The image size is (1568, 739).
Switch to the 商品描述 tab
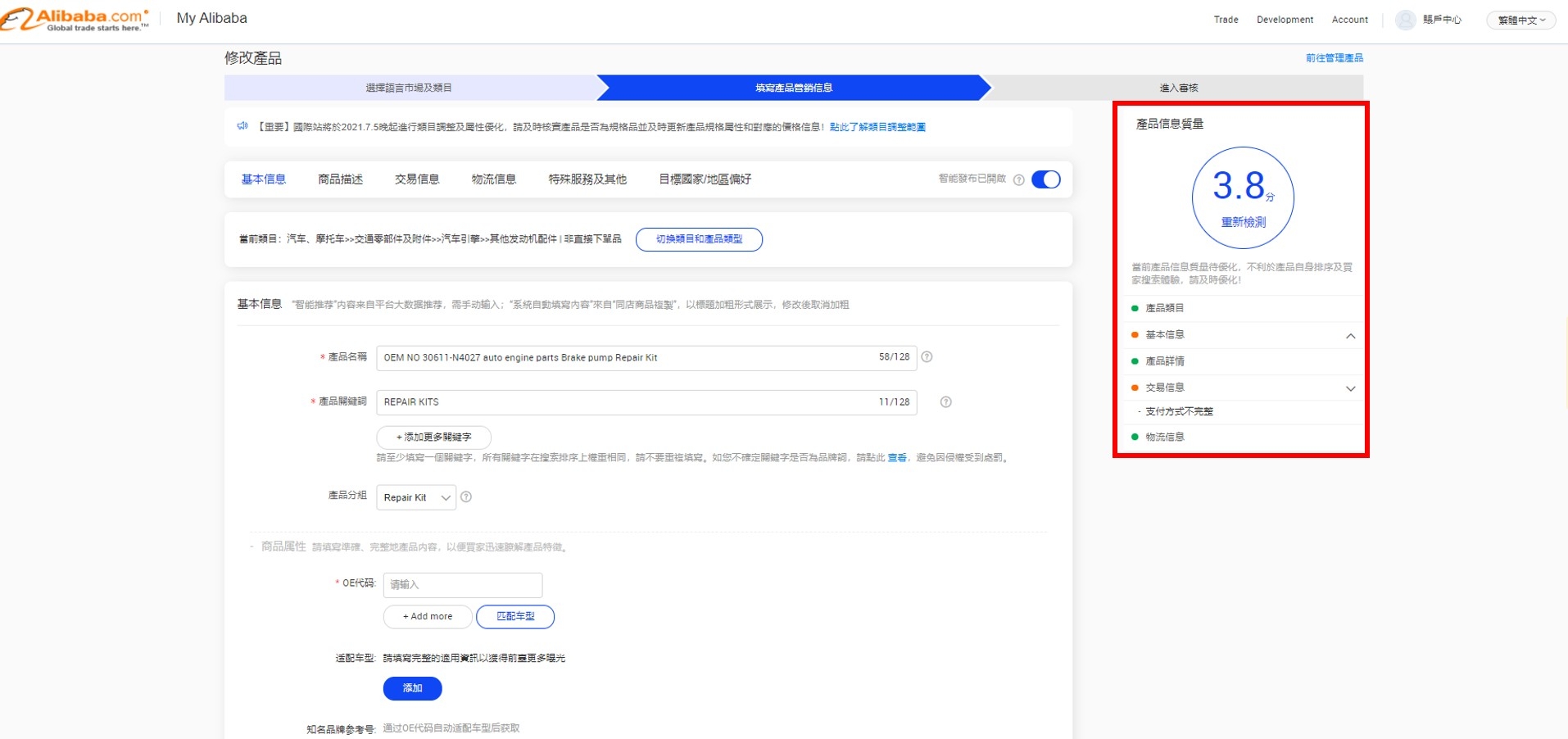point(340,179)
